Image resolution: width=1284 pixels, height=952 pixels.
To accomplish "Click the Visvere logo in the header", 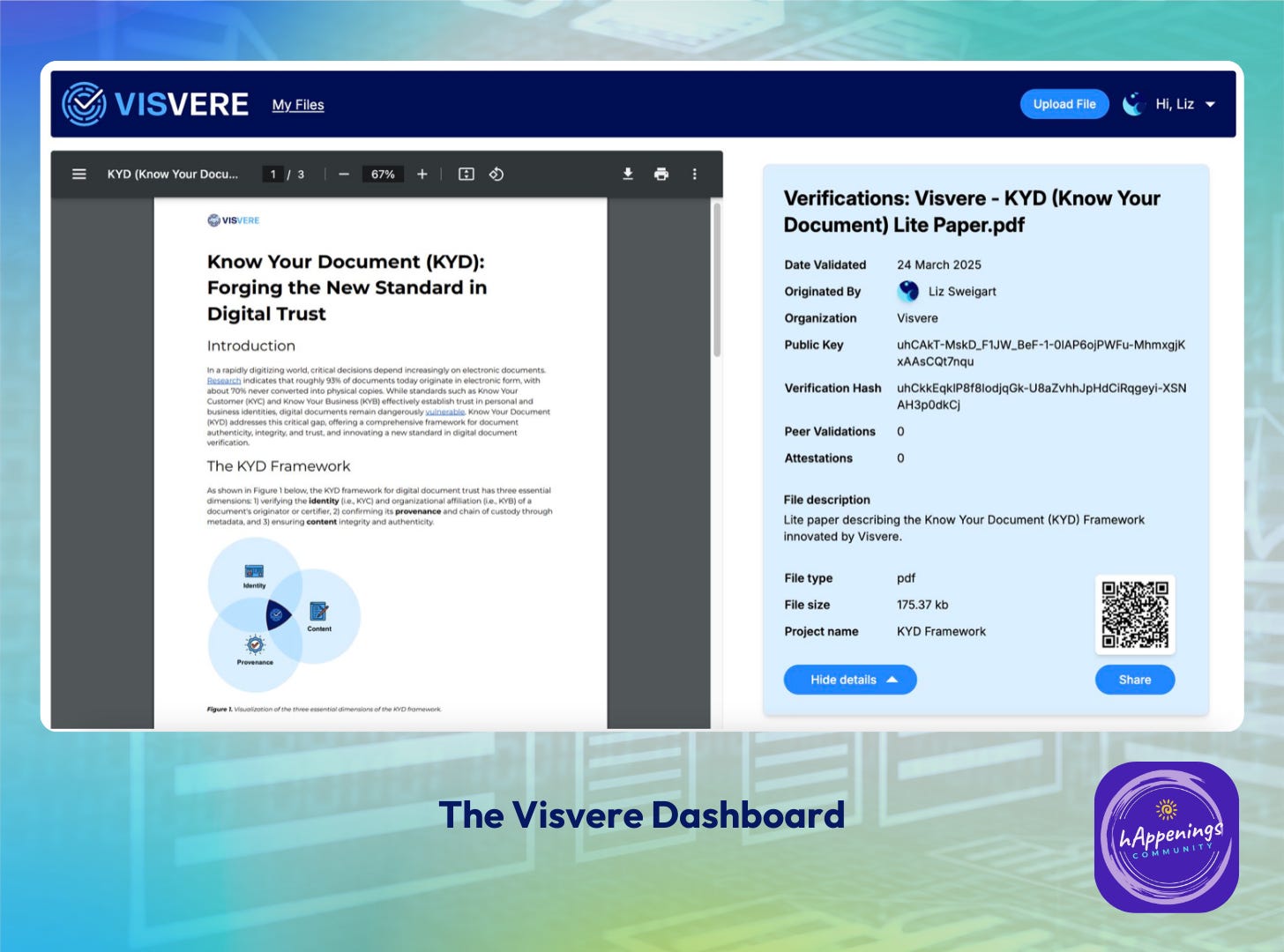I will 155,104.
